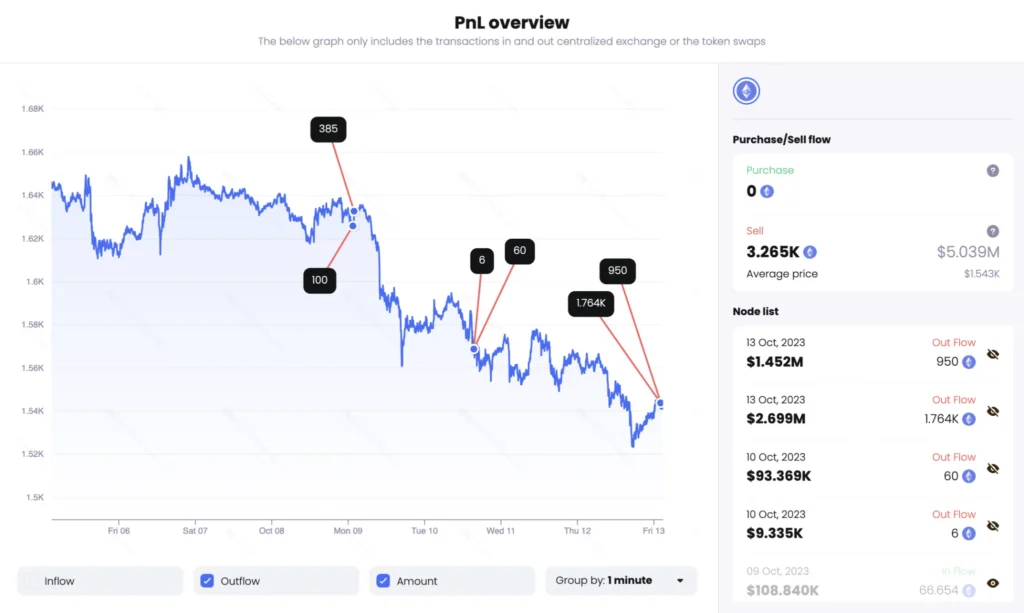Hide the $108.840K In Flow node
The height and width of the screenshot is (613, 1024).
point(993,583)
